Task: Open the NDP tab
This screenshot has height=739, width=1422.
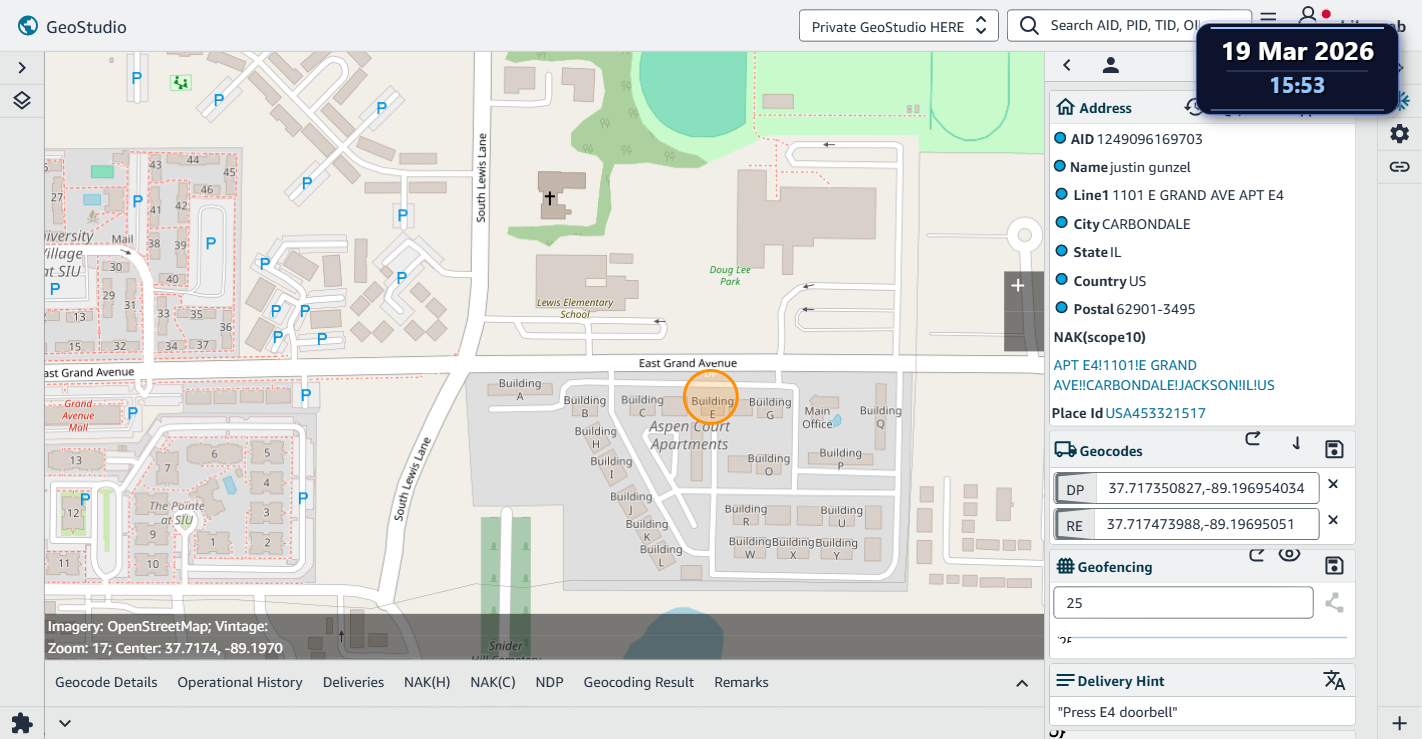Action: pyautogui.click(x=550, y=682)
